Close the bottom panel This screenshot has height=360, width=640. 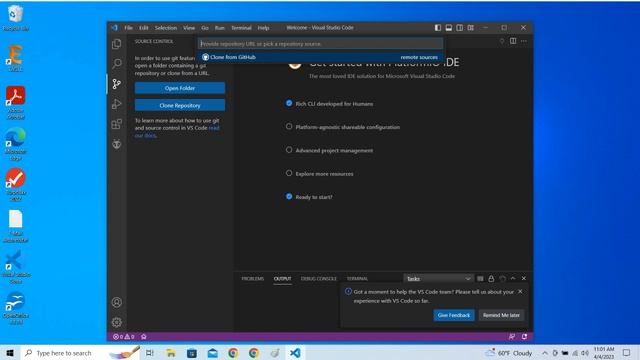tap(524, 278)
